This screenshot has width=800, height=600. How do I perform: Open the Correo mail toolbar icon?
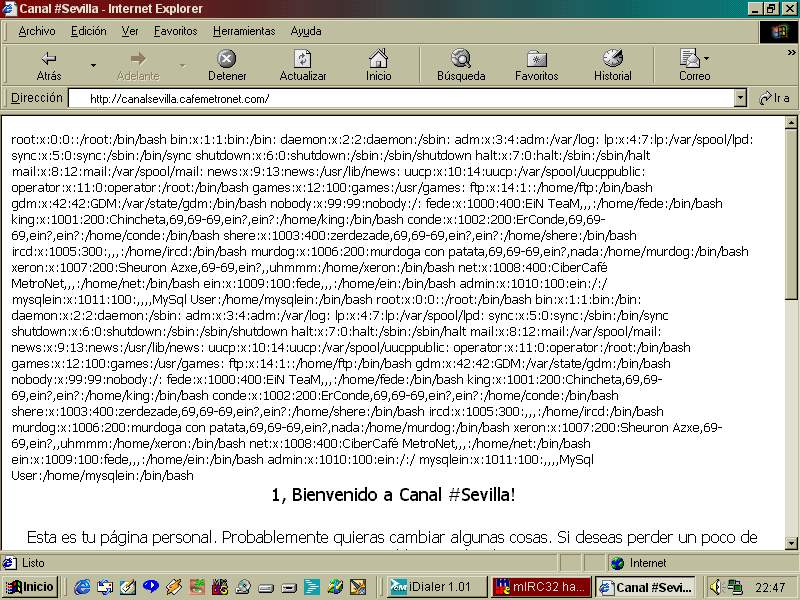[689, 58]
